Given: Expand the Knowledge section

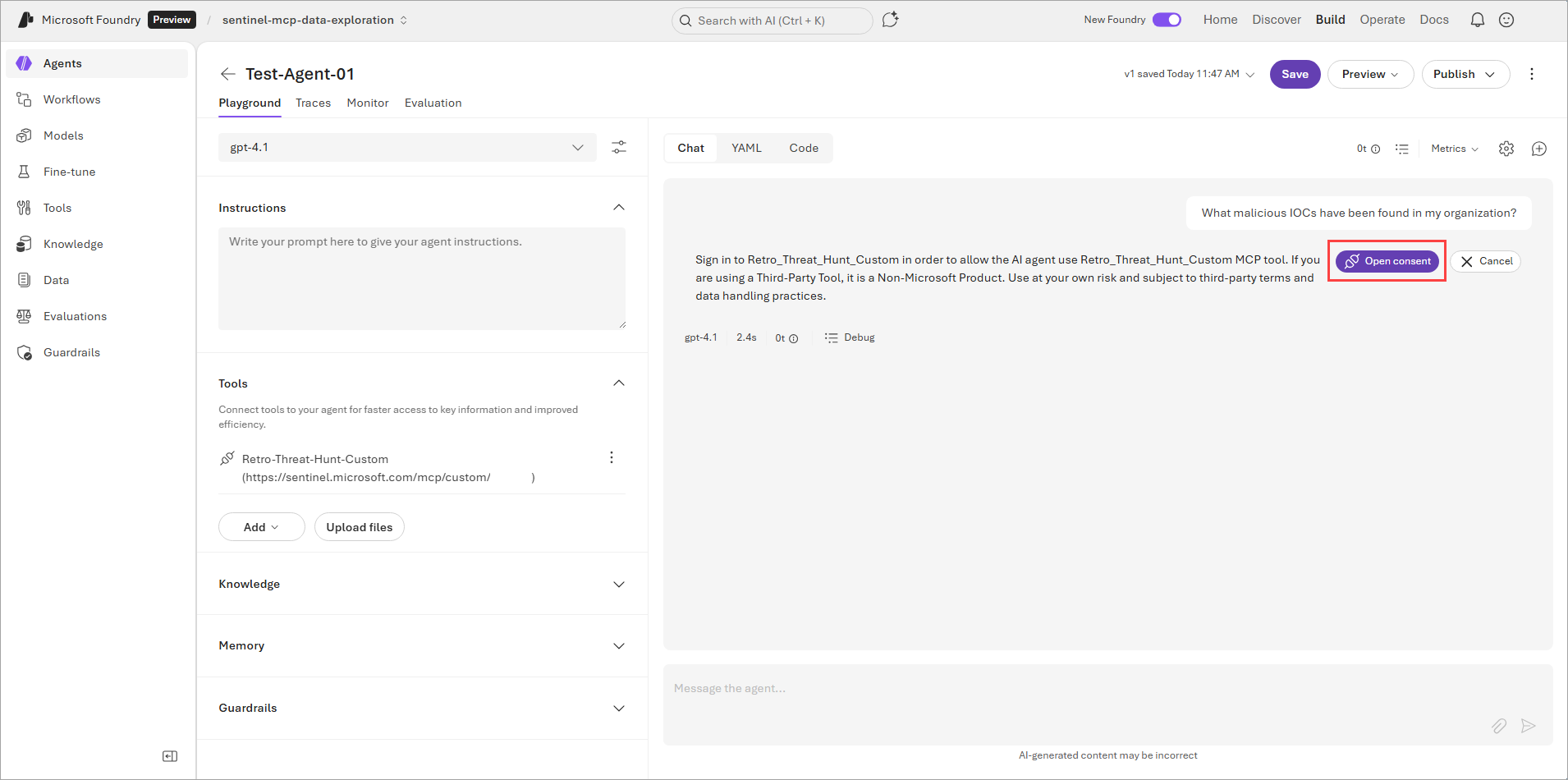Looking at the screenshot, I should pyautogui.click(x=619, y=584).
